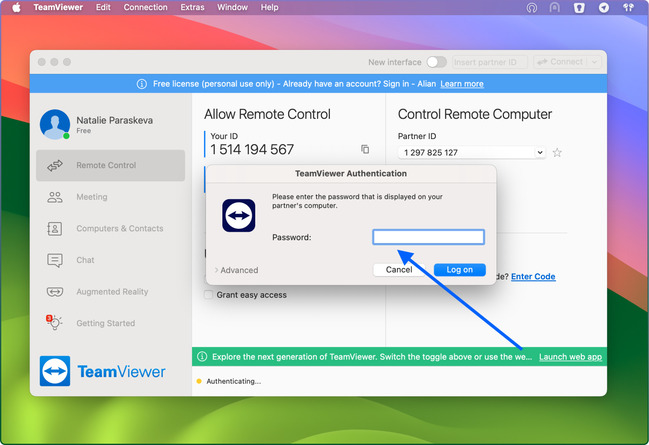649x445 pixels.
Task: Click the Authenticating... status text
Action: point(233,381)
